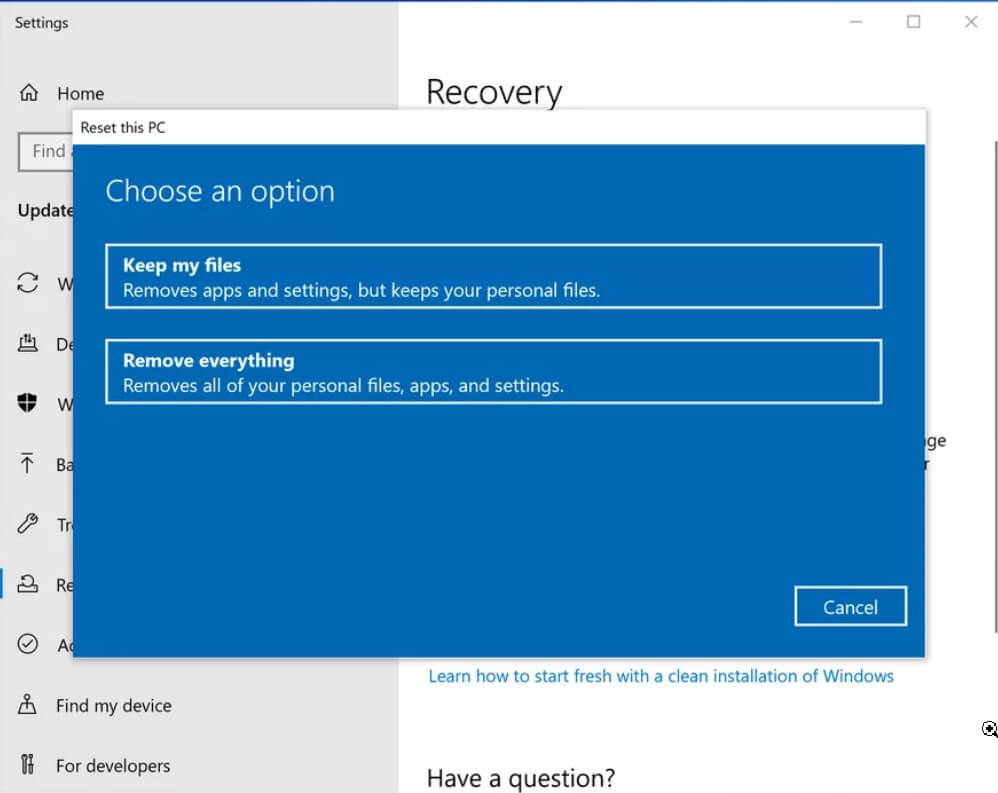
Task: Click the Find my device icon
Action: point(27,705)
